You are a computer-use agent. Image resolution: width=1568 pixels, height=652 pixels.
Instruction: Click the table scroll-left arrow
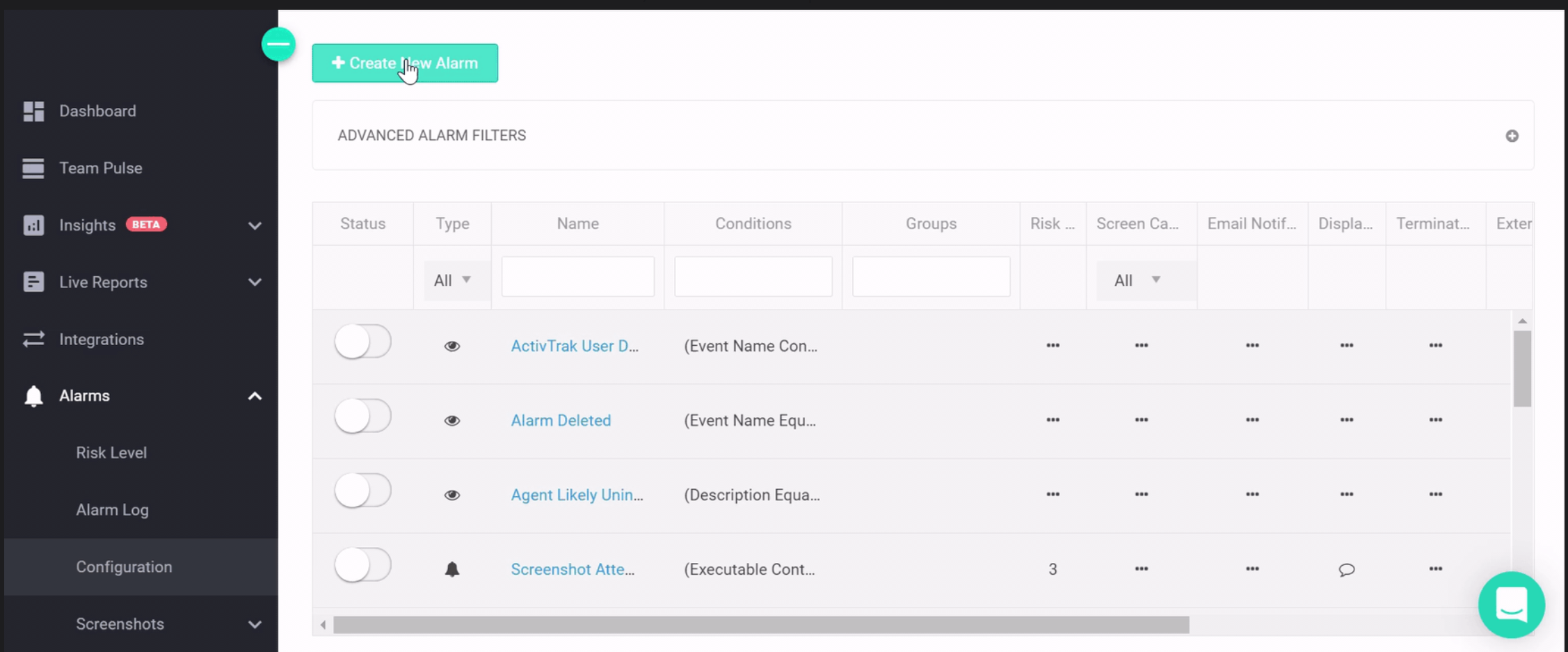click(323, 625)
